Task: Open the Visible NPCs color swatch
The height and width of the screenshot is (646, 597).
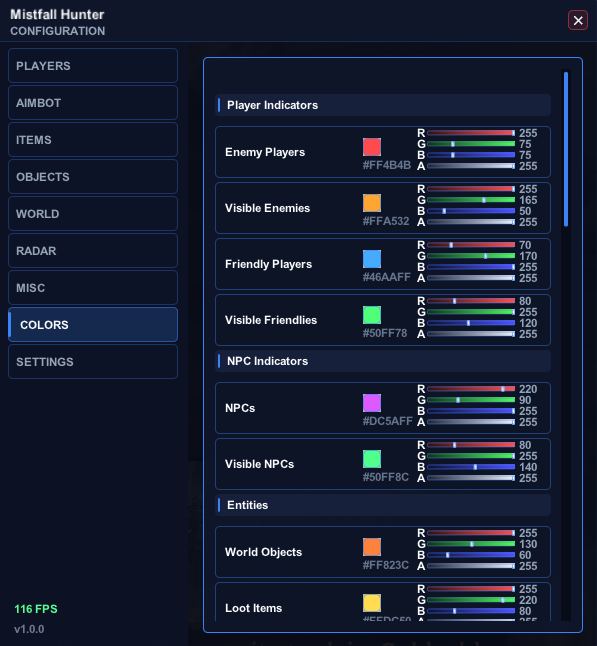Action: [x=372, y=459]
